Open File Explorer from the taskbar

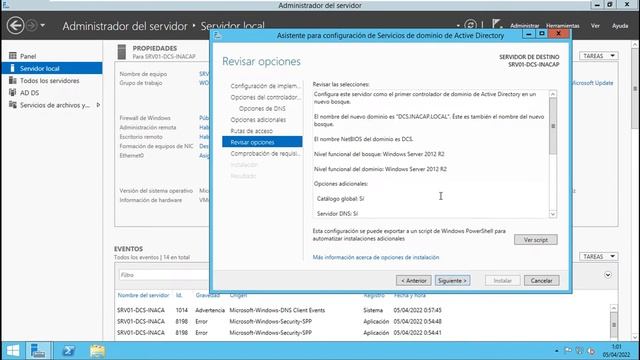point(97,351)
